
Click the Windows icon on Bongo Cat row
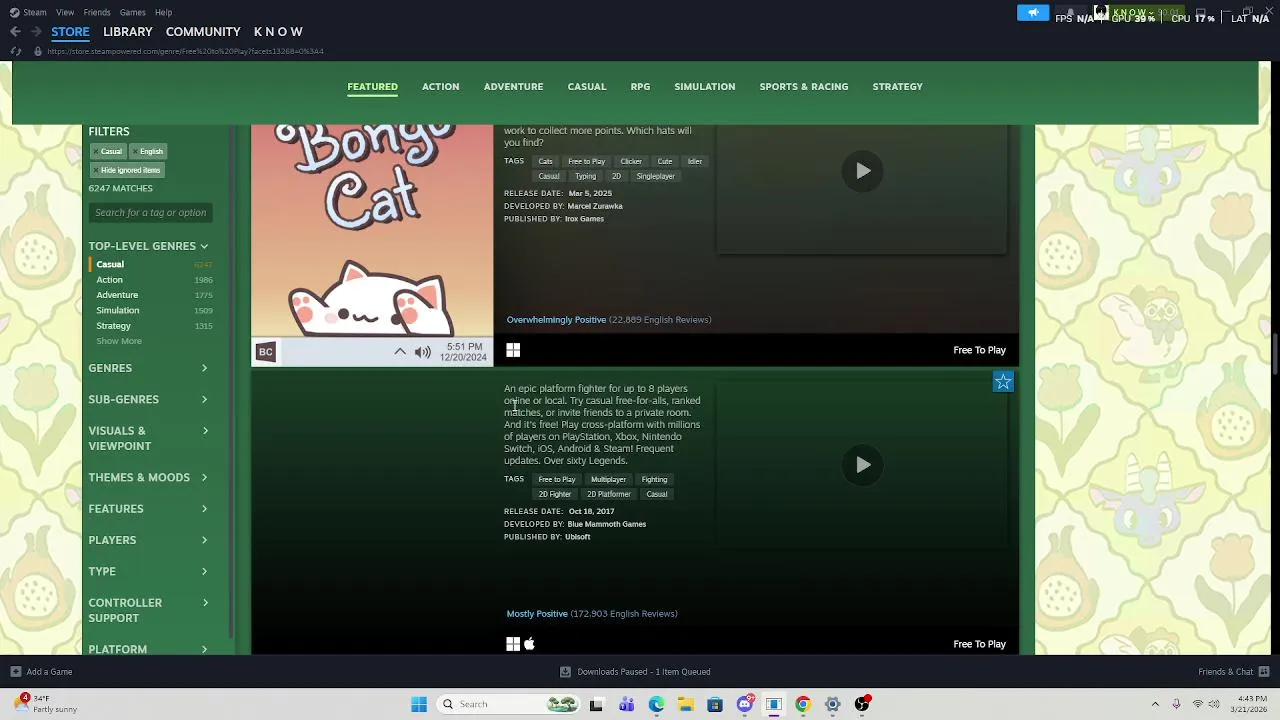point(513,350)
